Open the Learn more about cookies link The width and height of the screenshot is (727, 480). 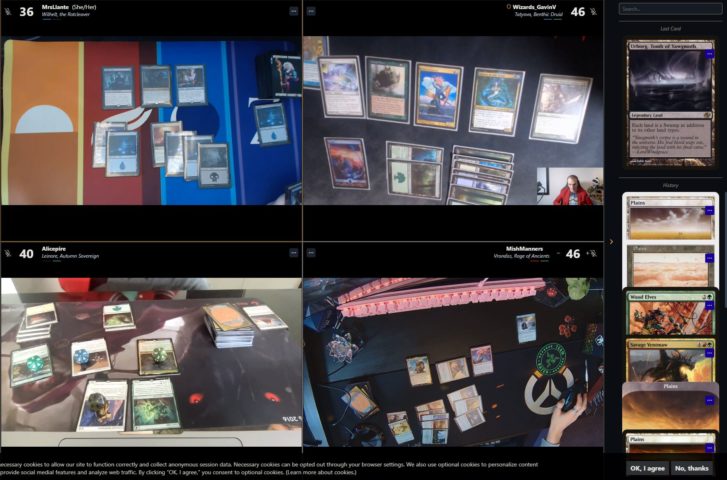[321, 472]
